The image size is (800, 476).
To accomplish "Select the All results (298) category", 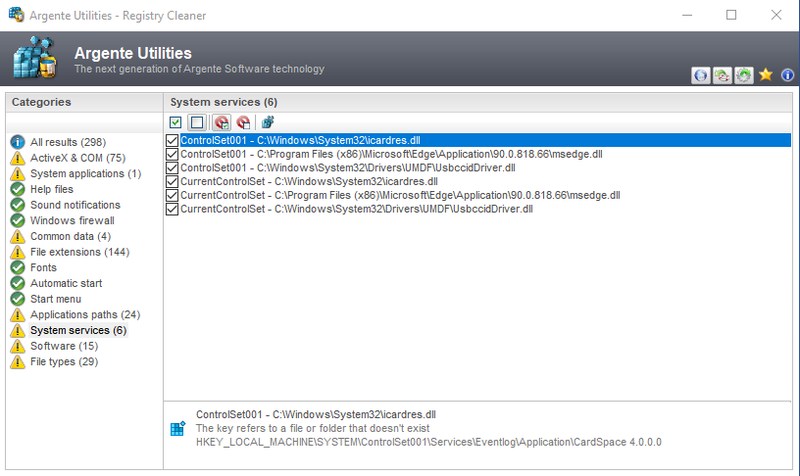I will (68, 142).
